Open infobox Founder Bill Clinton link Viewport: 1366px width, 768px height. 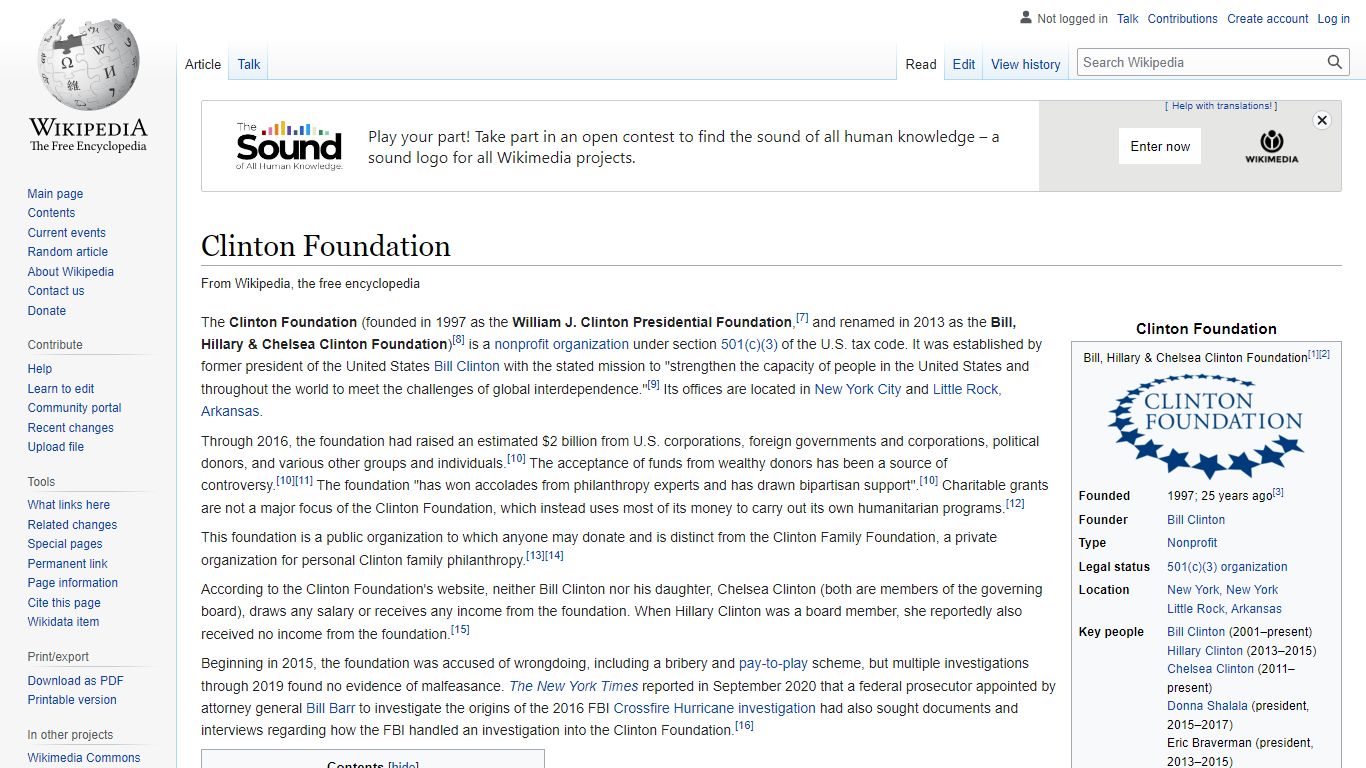click(x=1196, y=520)
